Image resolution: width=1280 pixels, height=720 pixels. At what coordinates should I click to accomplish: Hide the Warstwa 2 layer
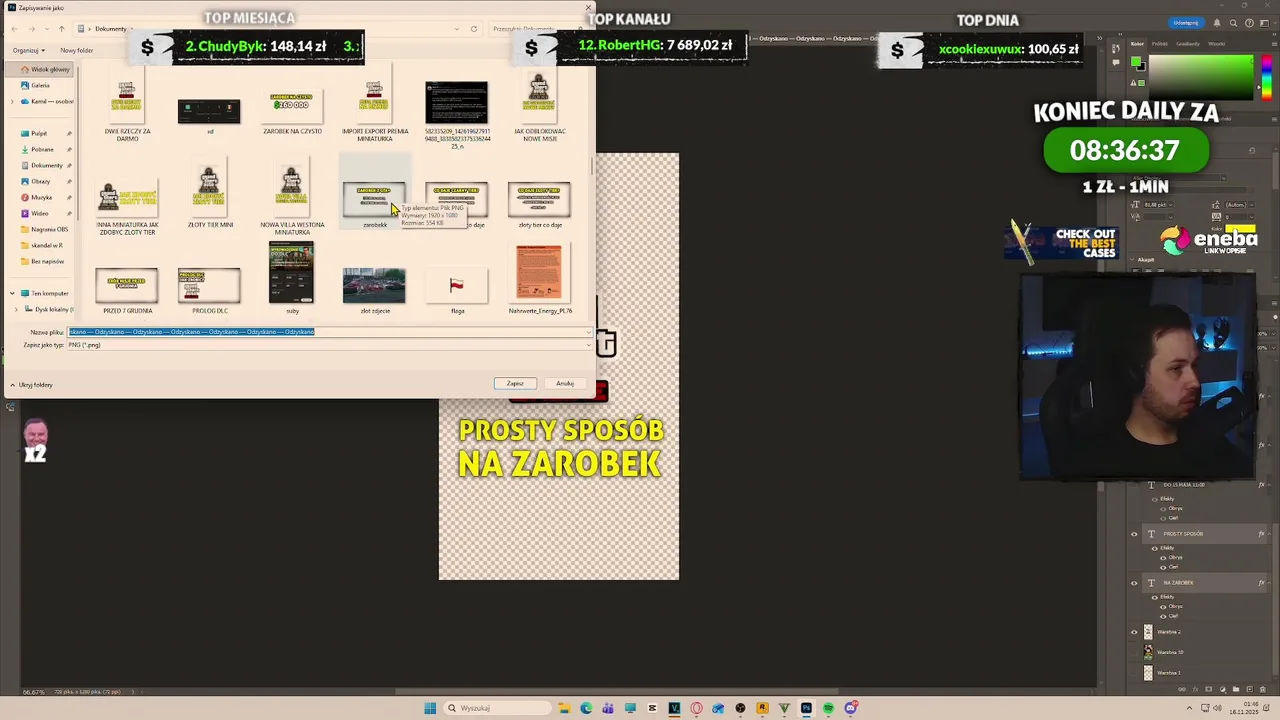point(1134,632)
